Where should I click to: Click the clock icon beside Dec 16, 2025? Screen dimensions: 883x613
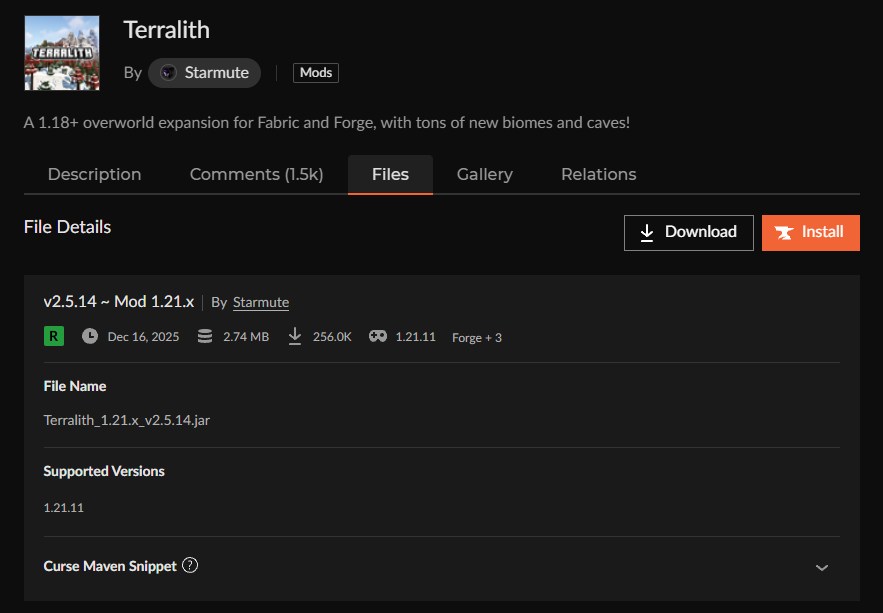coord(90,336)
